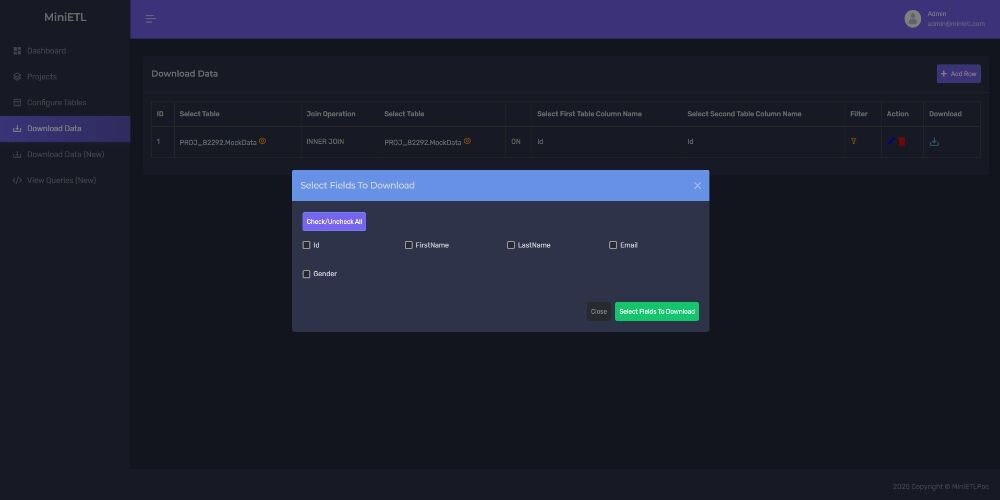Image resolution: width=1000 pixels, height=500 pixels.
Task: Click the eye icon beside second PROJ_82292.MockData
Action: pyautogui.click(x=467, y=141)
